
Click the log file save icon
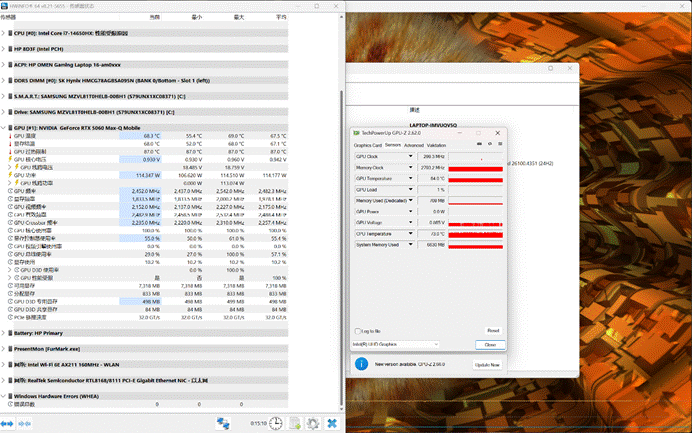[x=295, y=423]
